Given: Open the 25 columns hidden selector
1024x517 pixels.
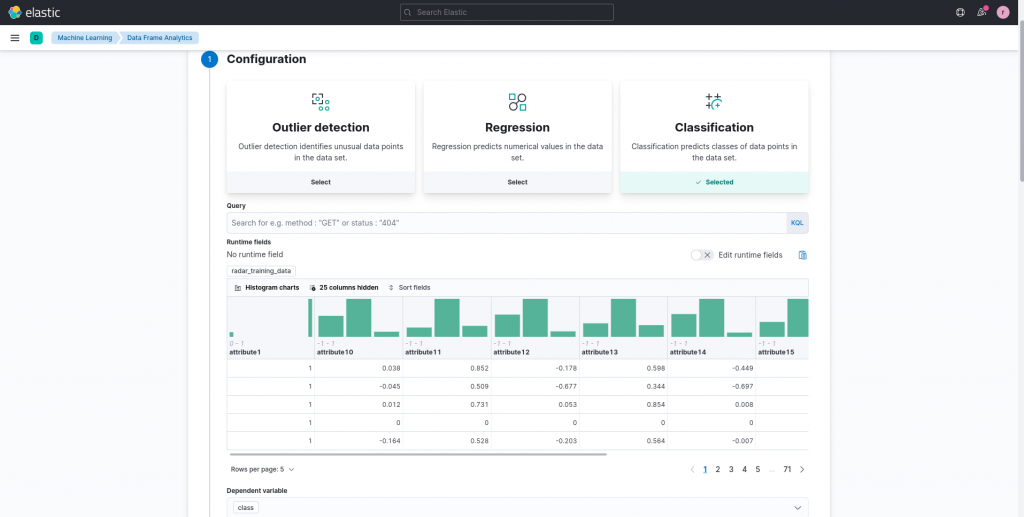Looking at the screenshot, I should (x=343, y=287).
